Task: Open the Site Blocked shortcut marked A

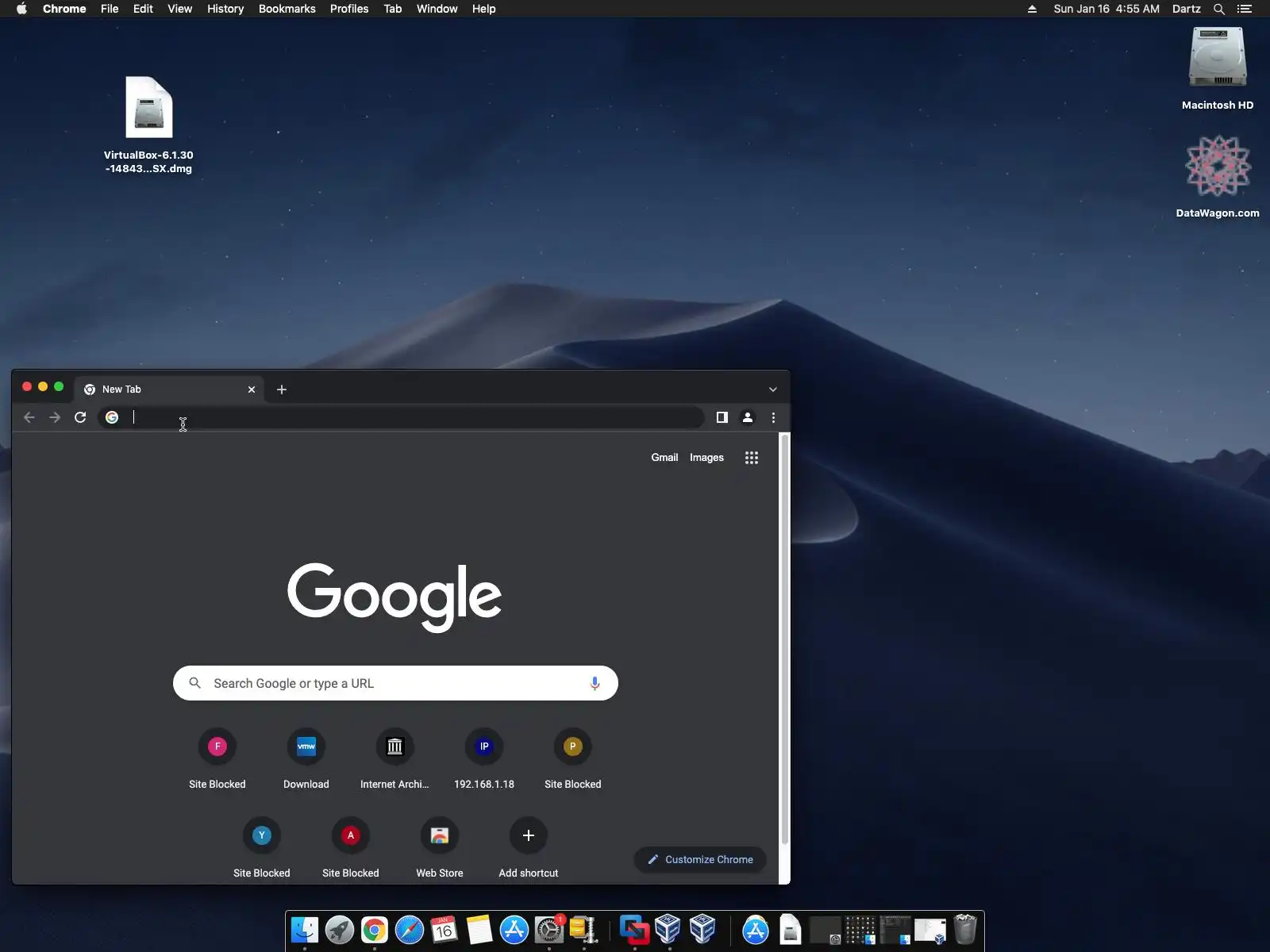Action: (x=351, y=848)
